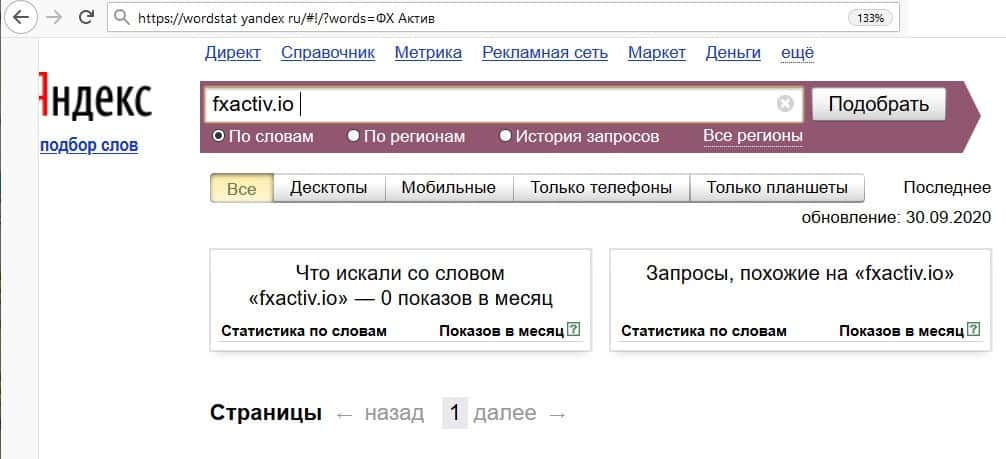Click the right Статистика по словам column header
The height and width of the screenshot is (459, 1006).
[x=704, y=331]
